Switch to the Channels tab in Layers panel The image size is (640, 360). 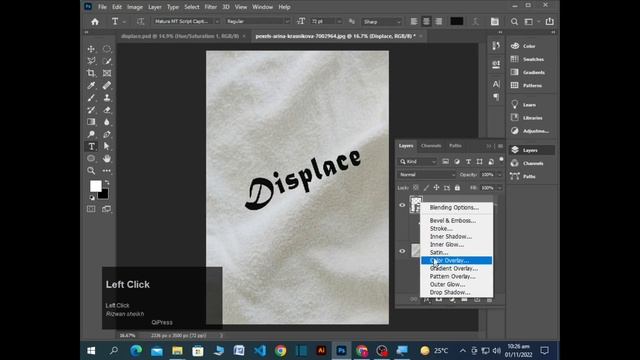(431, 146)
